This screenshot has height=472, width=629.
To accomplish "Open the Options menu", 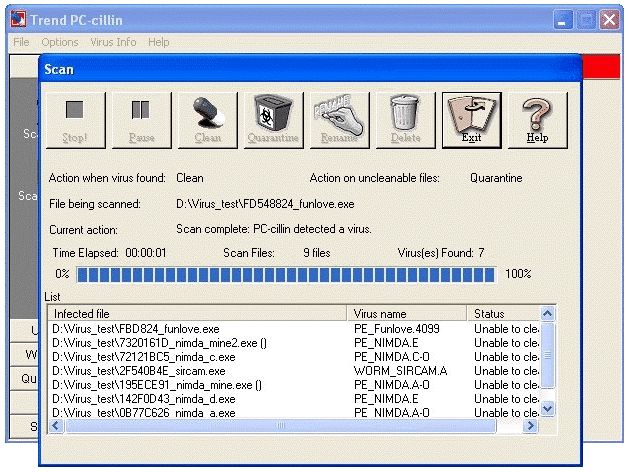I will [x=60, y=43].
